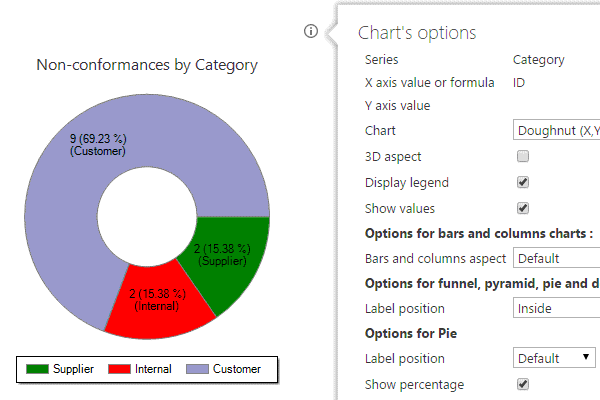Click the Show values label
Viewport: 600px width, 400px height.
pyautogui.click(x=400, y=209)
